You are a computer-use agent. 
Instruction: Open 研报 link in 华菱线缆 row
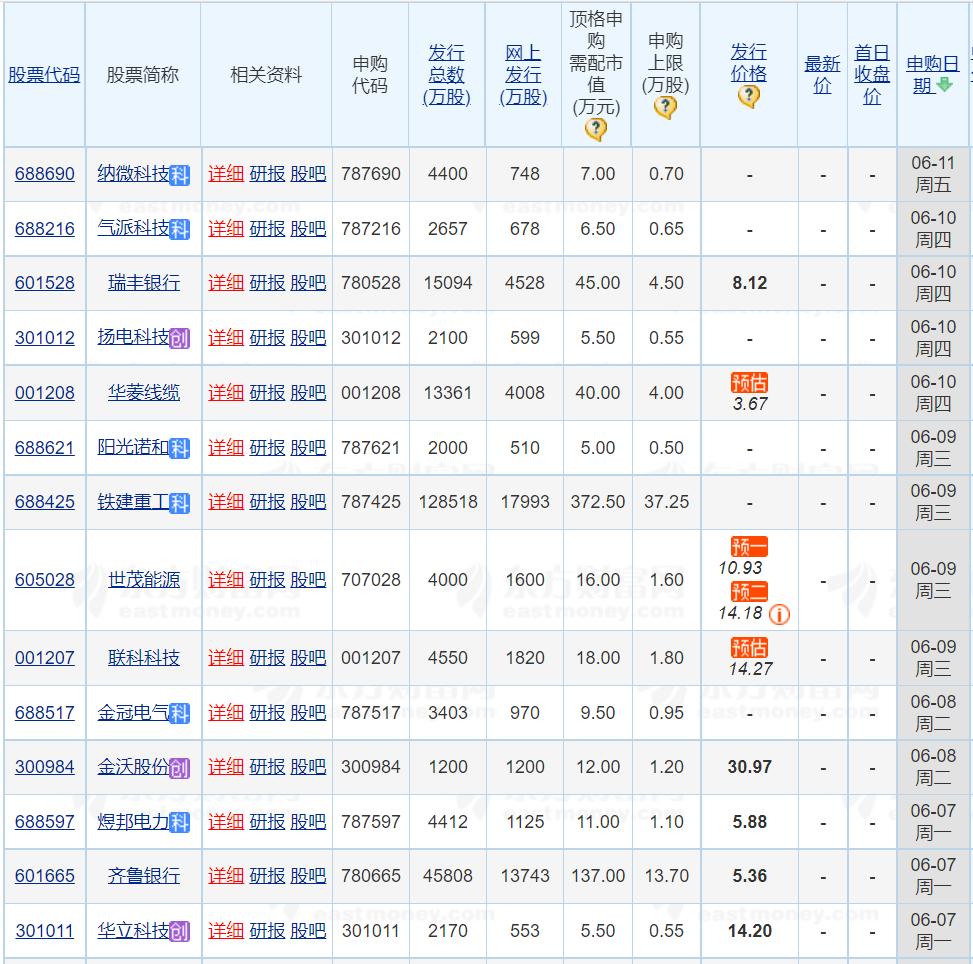pos(267,393)
